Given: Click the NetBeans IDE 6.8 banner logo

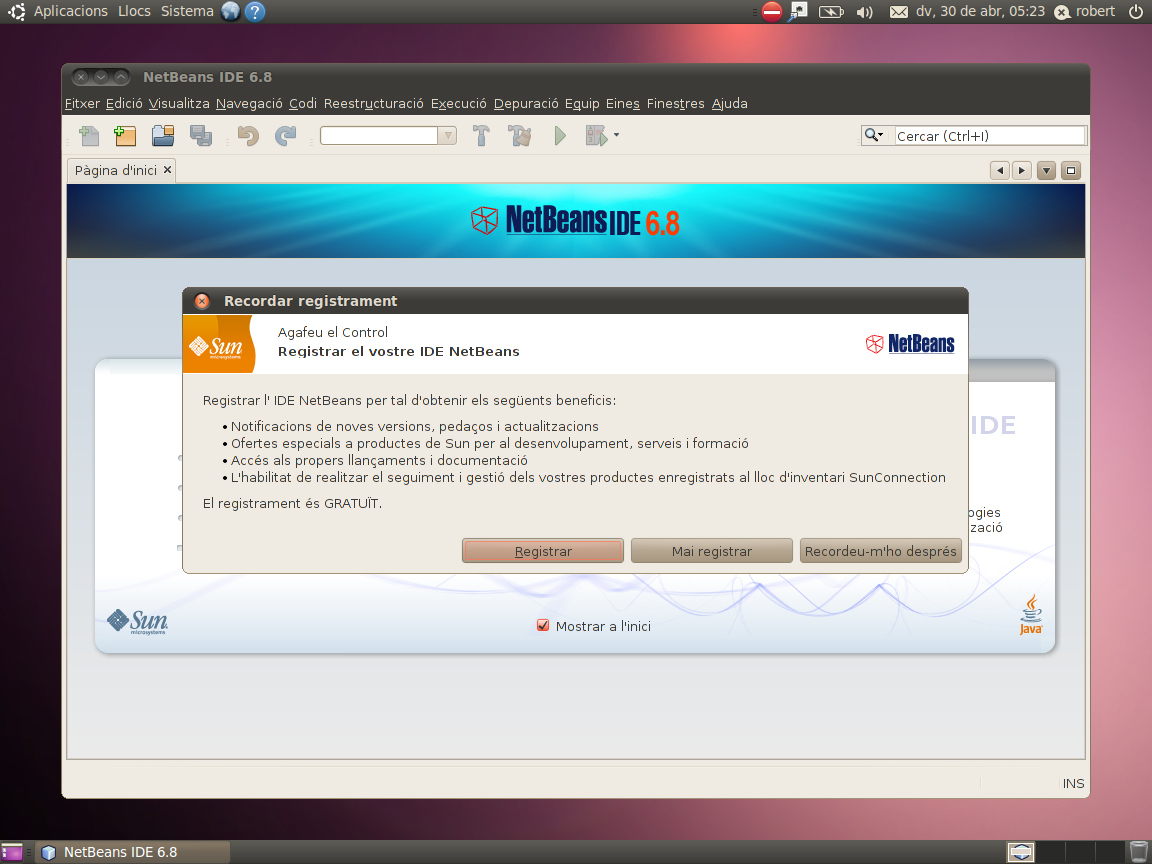Looking at the screenshot, I should [x=575, y=220].
